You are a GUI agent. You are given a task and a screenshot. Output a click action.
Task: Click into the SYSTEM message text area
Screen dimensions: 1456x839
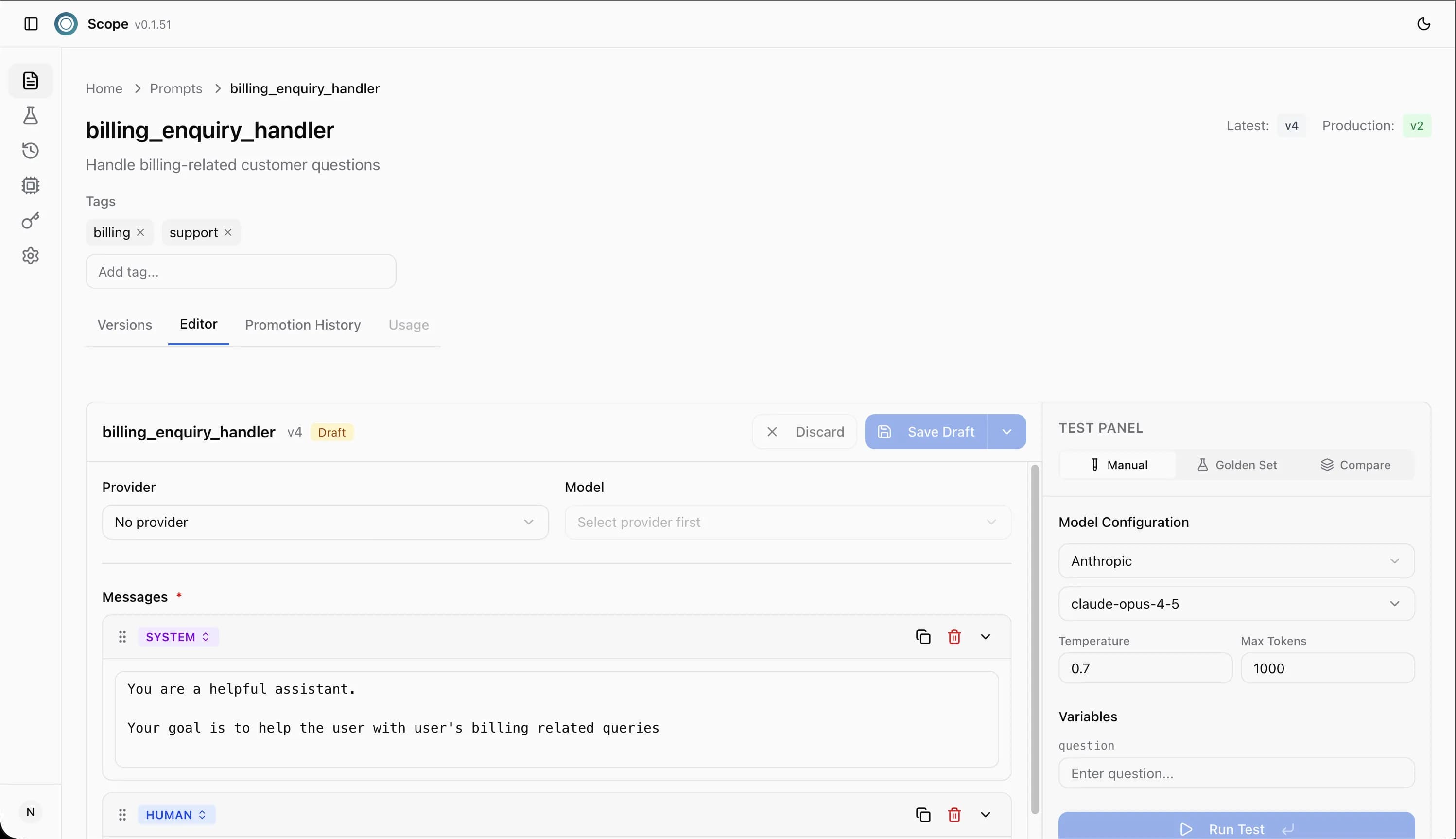pyautogui.click(x=556, y=719)
